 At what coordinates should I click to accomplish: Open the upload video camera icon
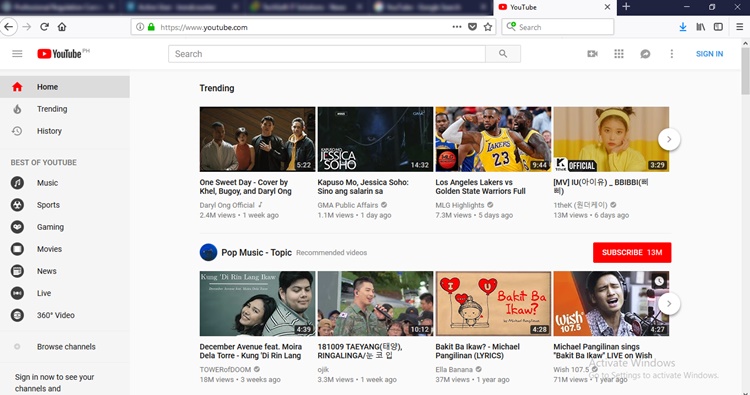(x=592, y=54)
